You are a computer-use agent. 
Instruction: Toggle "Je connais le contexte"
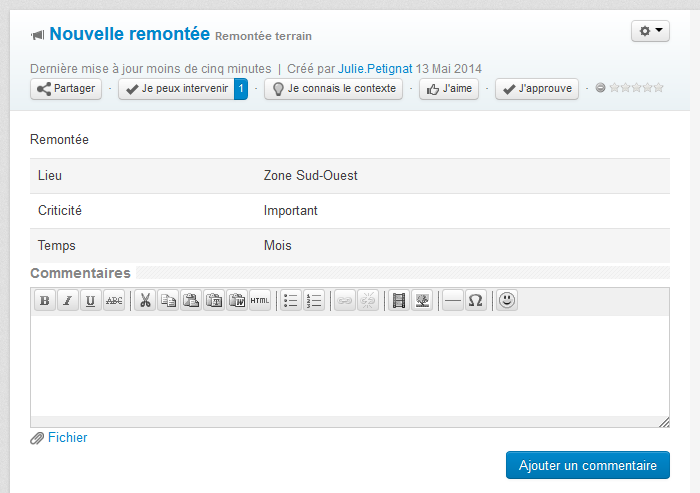[x=333, y=89]
